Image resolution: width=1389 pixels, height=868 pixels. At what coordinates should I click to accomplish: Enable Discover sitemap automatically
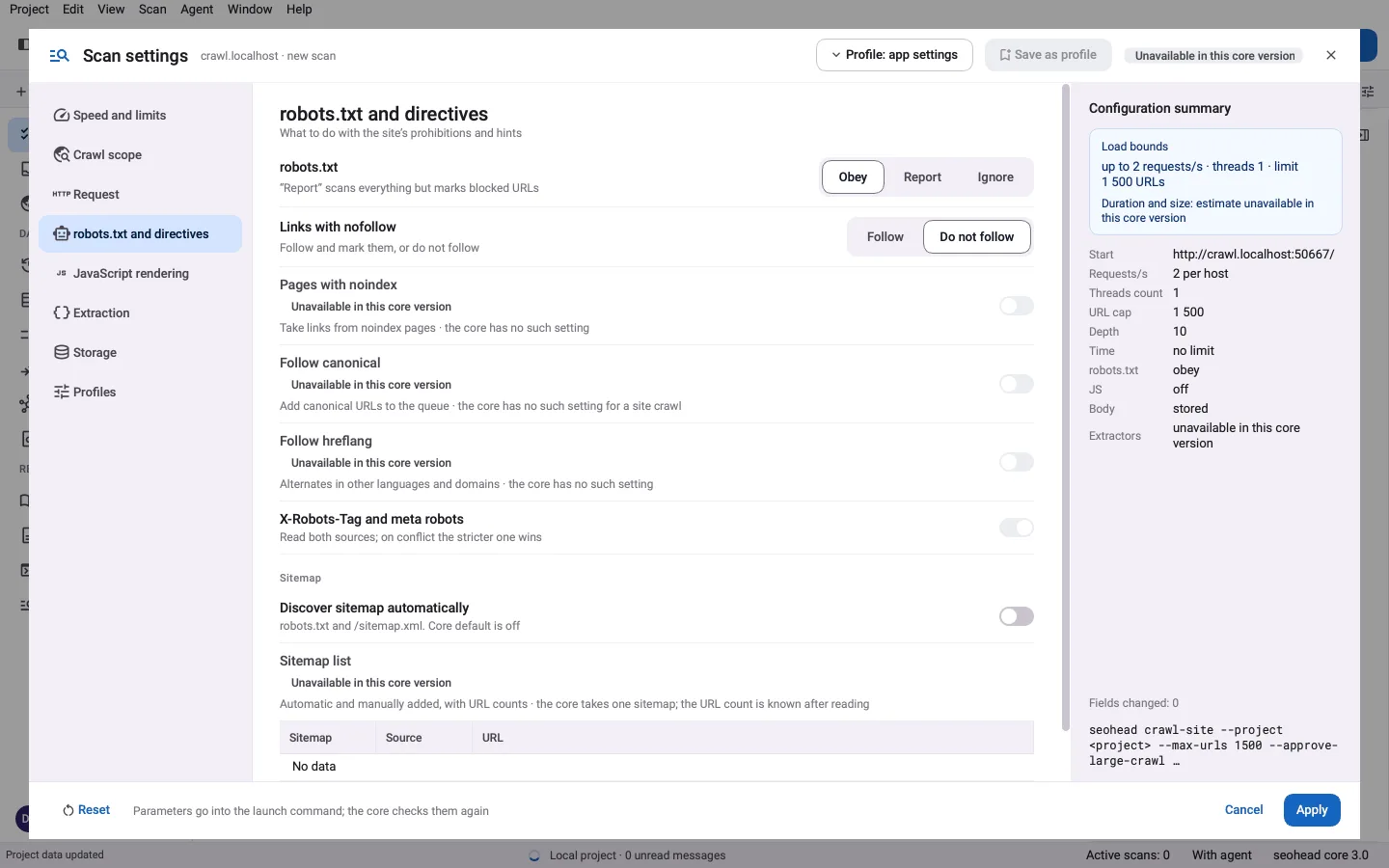click(1017, 616)
